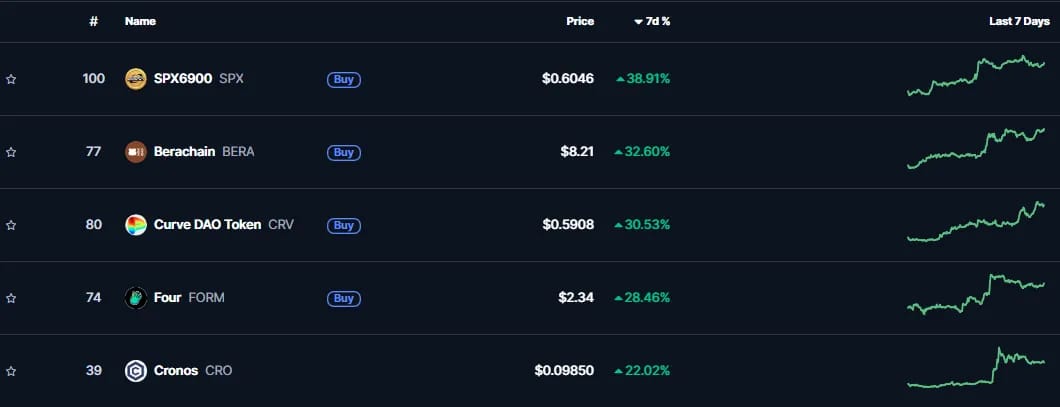Screen dimensions: 1060x407
Task: Sort the table by Price column
Action: 580,22
